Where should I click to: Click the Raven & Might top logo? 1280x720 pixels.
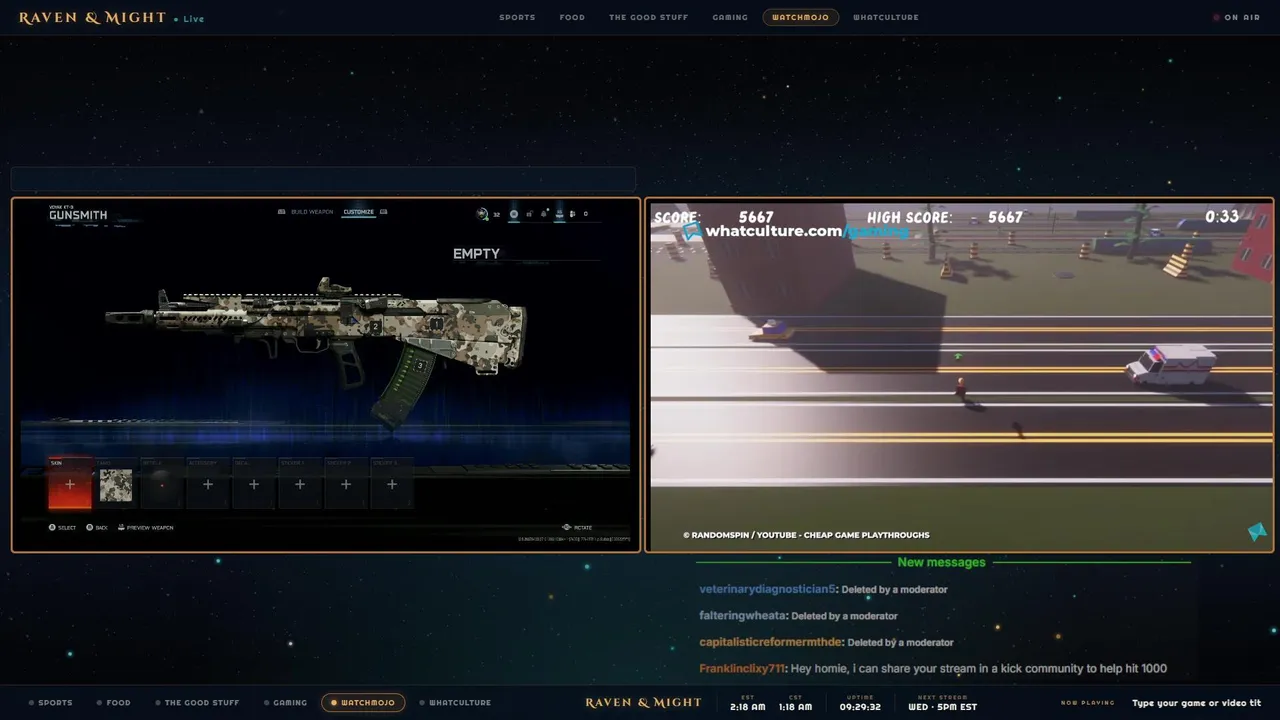92,18
